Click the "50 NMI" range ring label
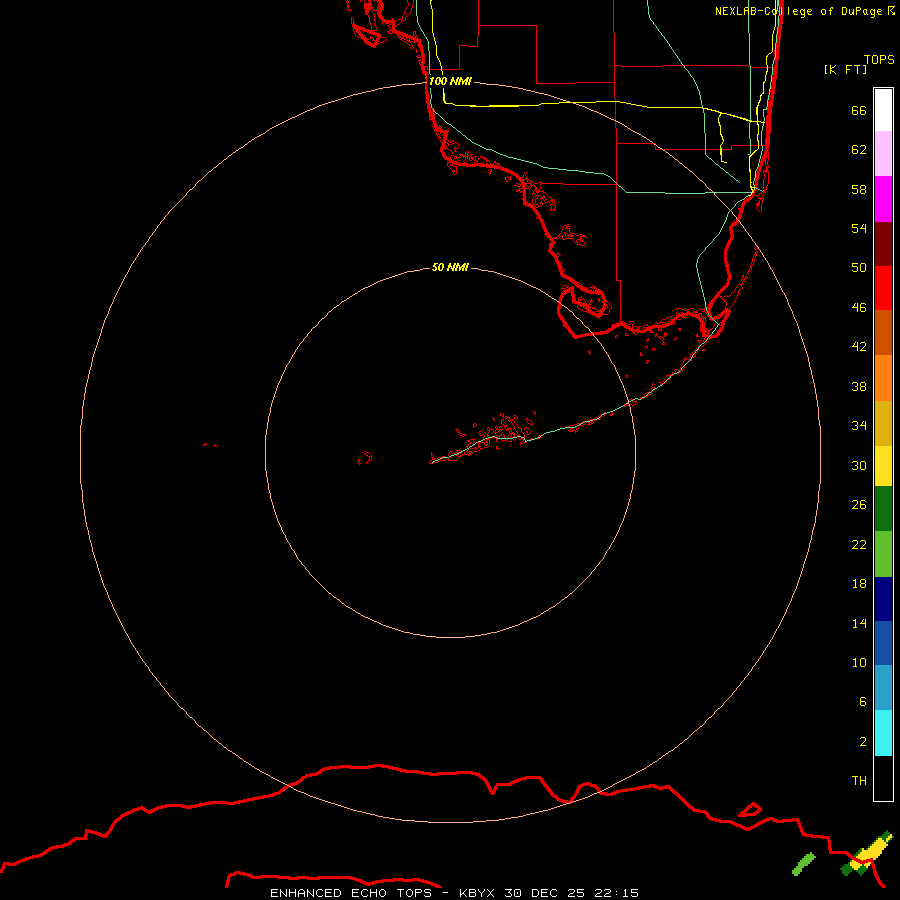 coord(450,267)
